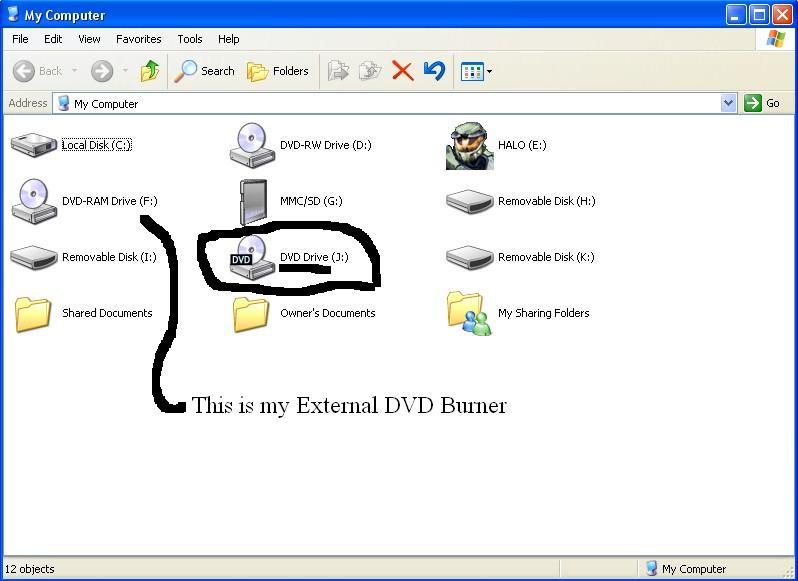798x581 pixels.
Task: Click the Move To toolbar icon
Action: (338, 71)
